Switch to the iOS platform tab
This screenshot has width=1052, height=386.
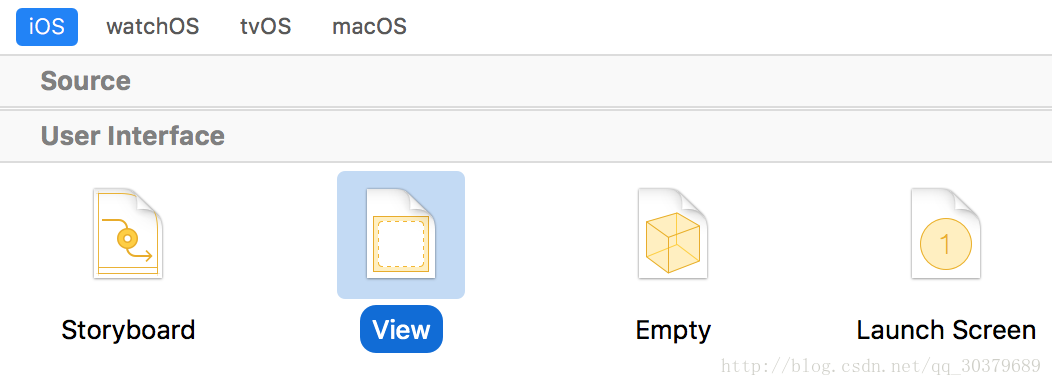coord(47,27)
